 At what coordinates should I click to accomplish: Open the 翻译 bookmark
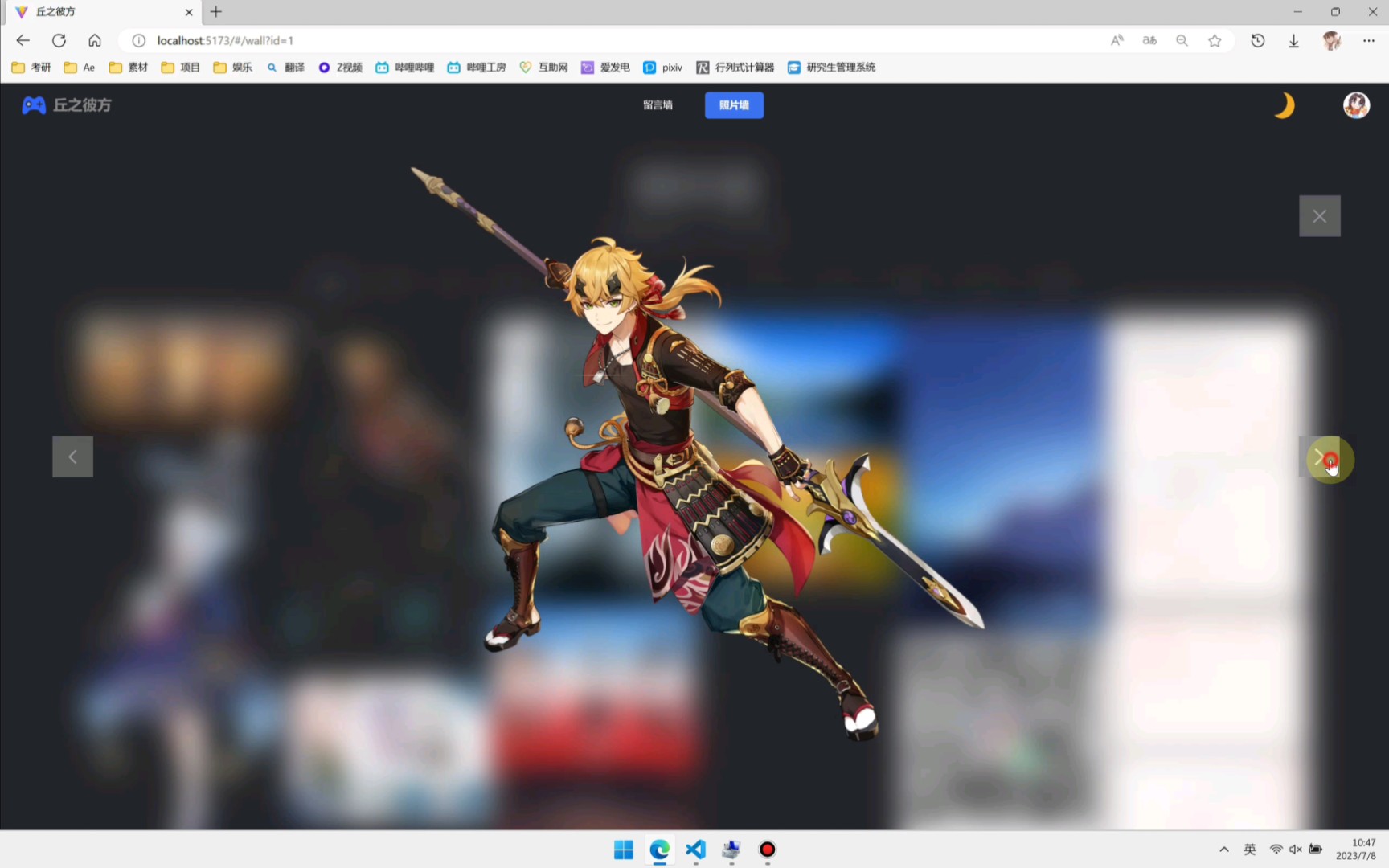[286, 68]
